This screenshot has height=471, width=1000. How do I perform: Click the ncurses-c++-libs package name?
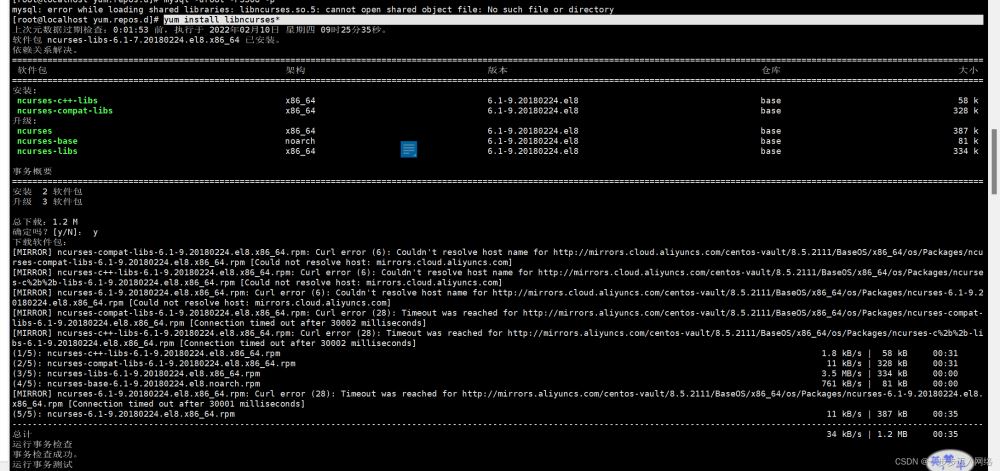57,101
